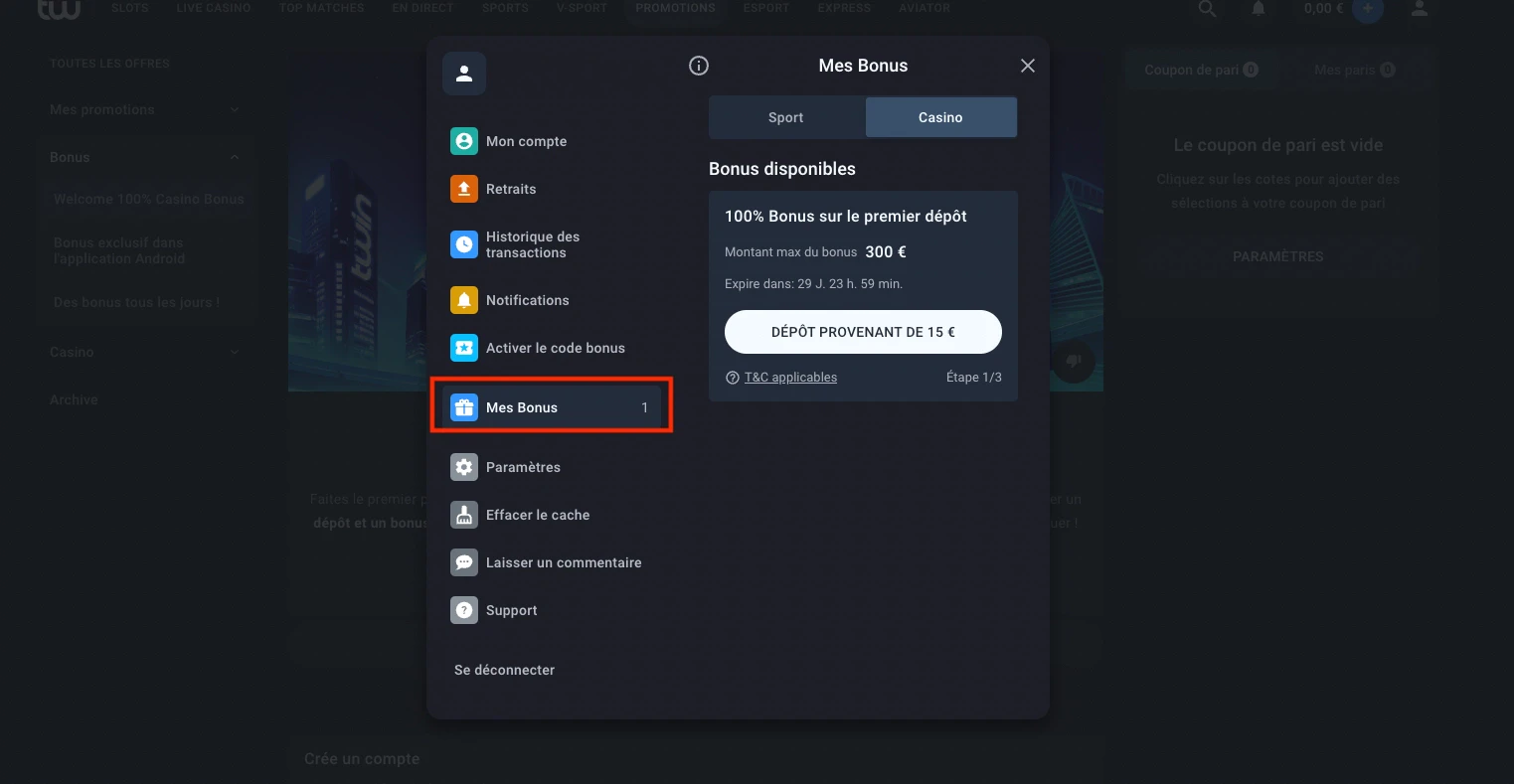Viewport: 1514px width, 784px height.
Task: Click the Mes Bonus gift icon
Action: tap(464, 407)
